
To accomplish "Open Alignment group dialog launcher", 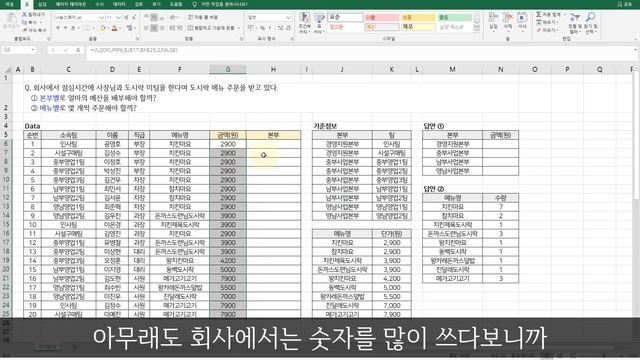I will coord(242,39).
